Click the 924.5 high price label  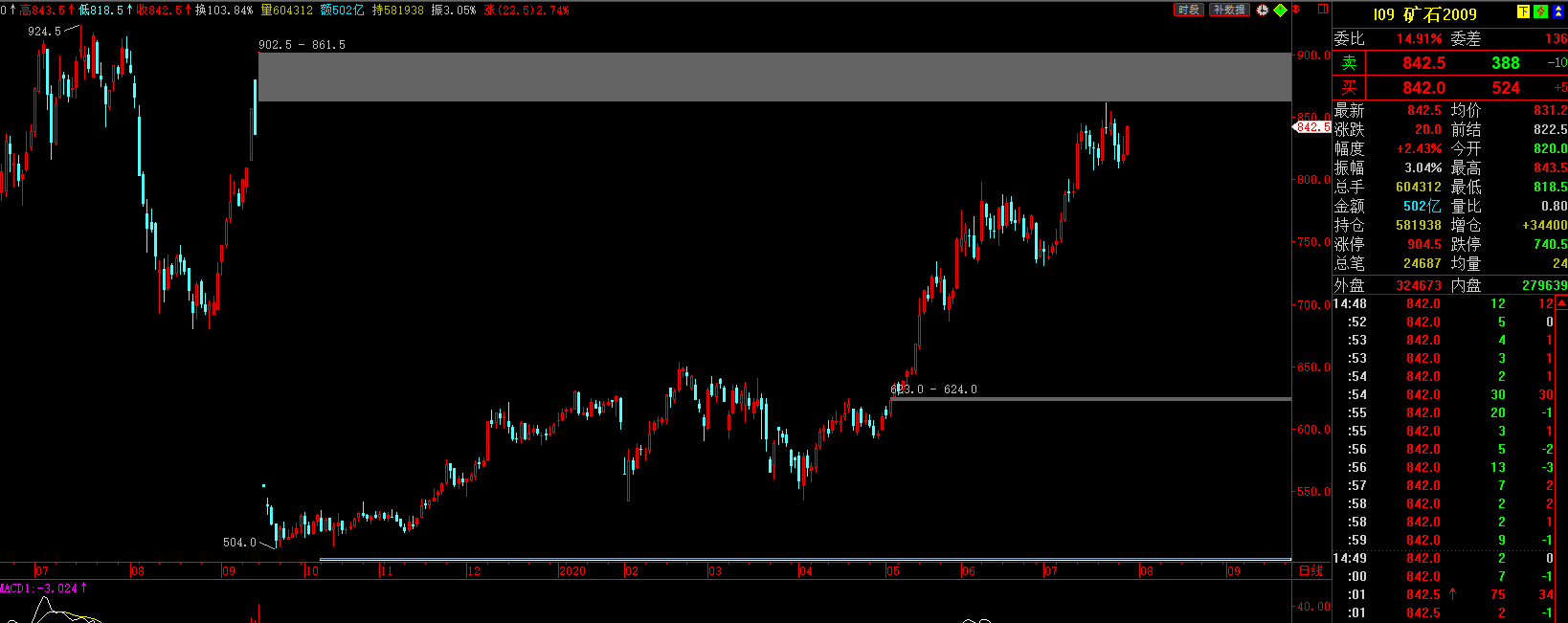click(44, 32)
